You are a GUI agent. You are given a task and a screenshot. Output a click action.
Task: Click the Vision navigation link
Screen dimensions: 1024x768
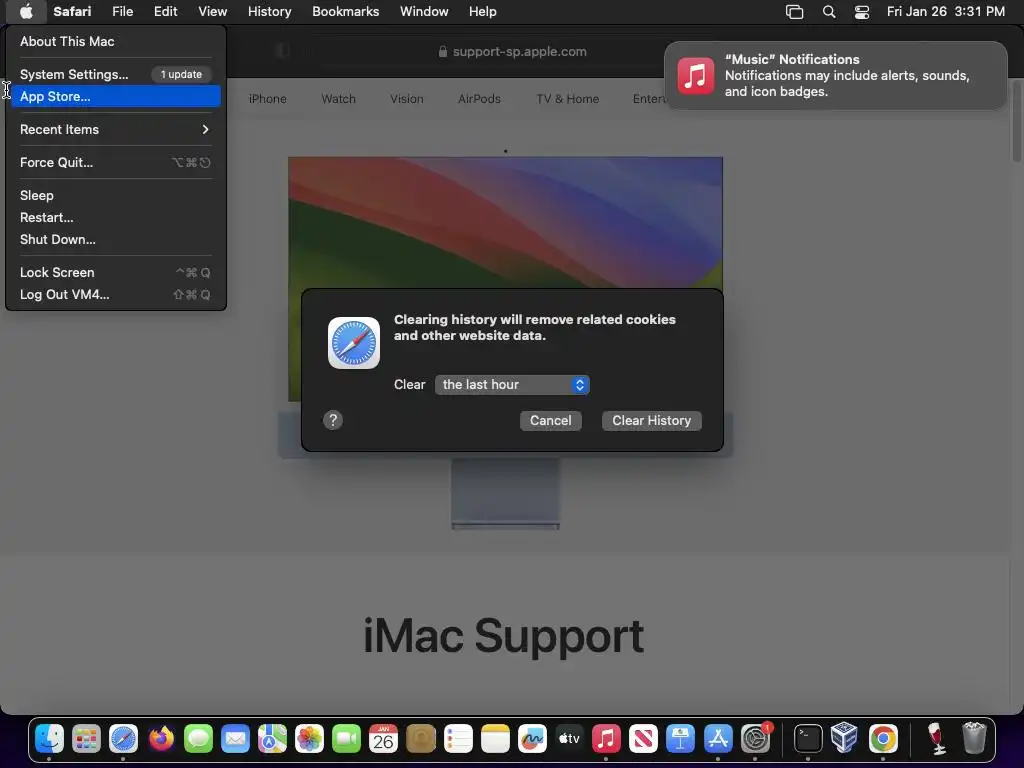(x=407, y=99)
